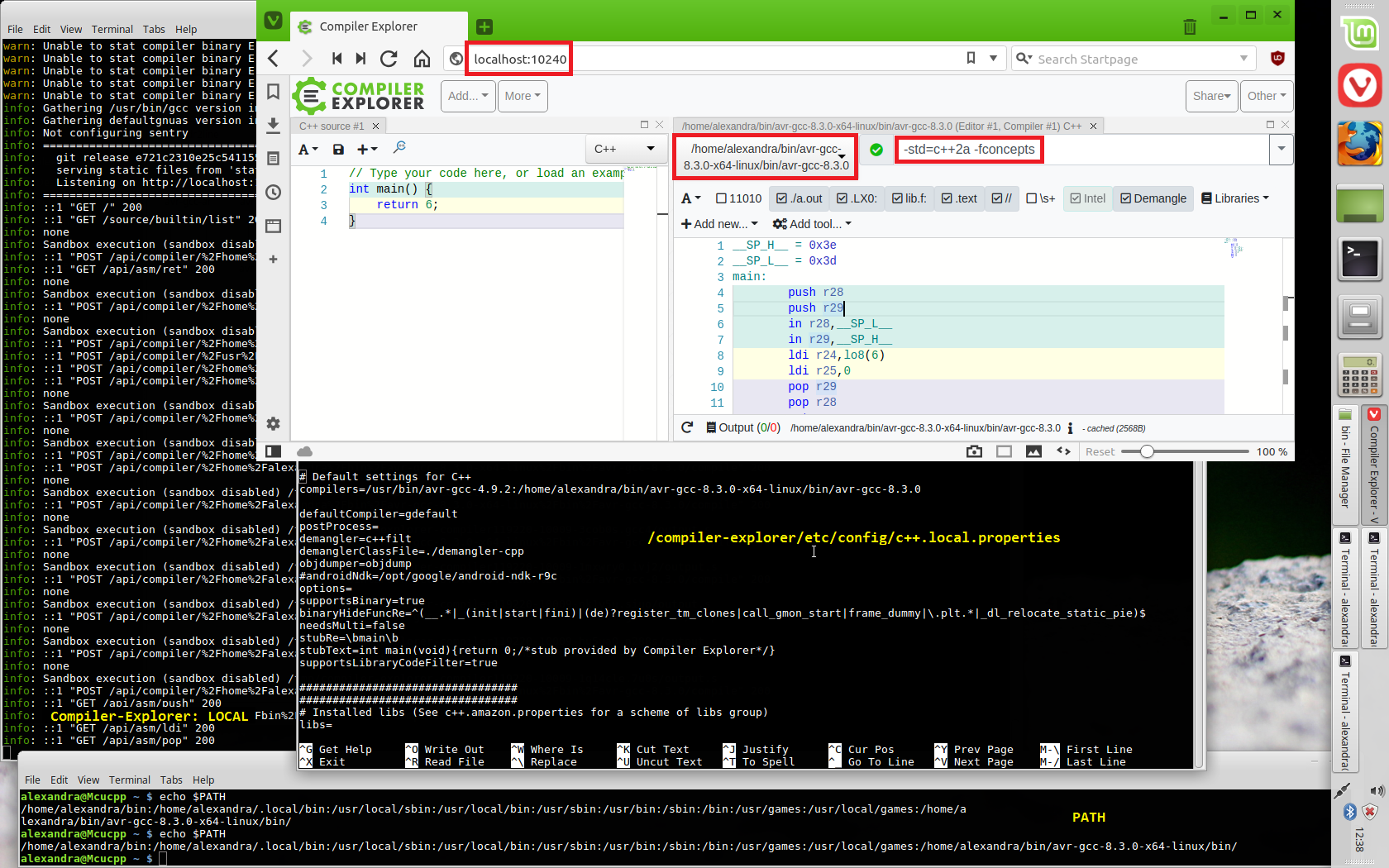Open Vivaldi settings gear icon
Image resolution: width=1389 pixels, height=868 pixels.
[274, 424]
